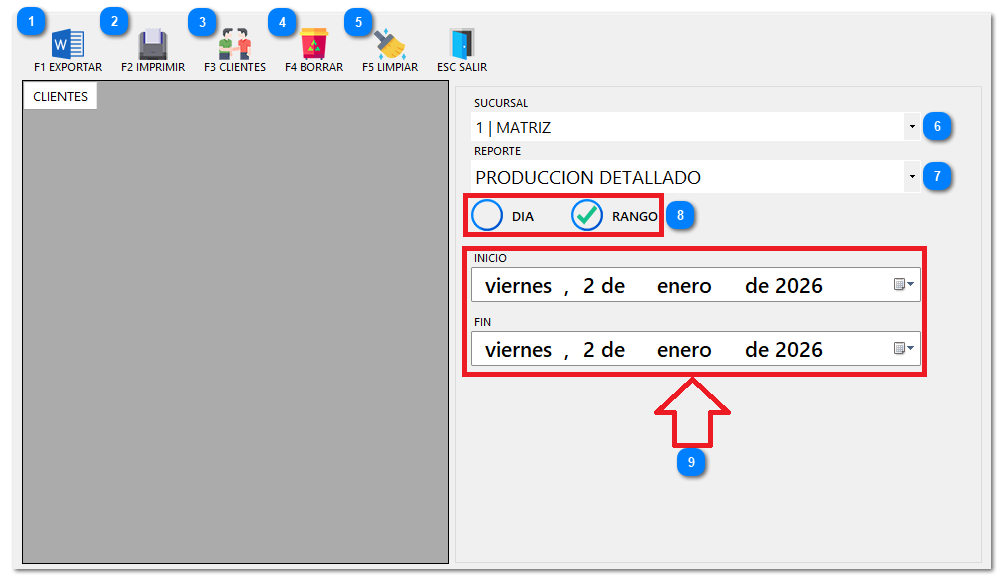The image size is (1000, 578).
Task: Click the F5 Limpiar broom icon
Action: pos(390,44)
